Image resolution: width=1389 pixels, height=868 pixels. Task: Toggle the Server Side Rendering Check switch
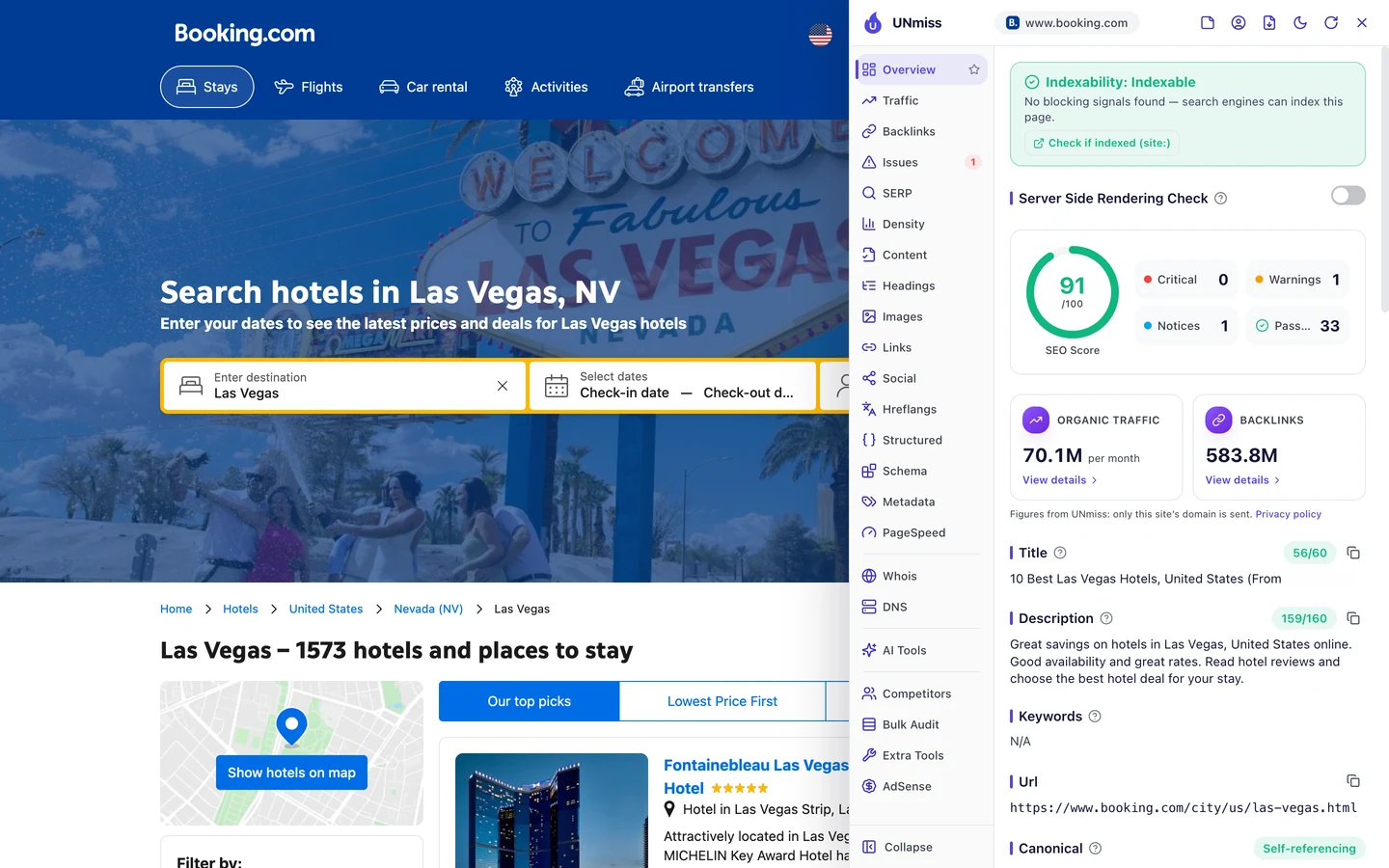click(x=1348, y=196)
